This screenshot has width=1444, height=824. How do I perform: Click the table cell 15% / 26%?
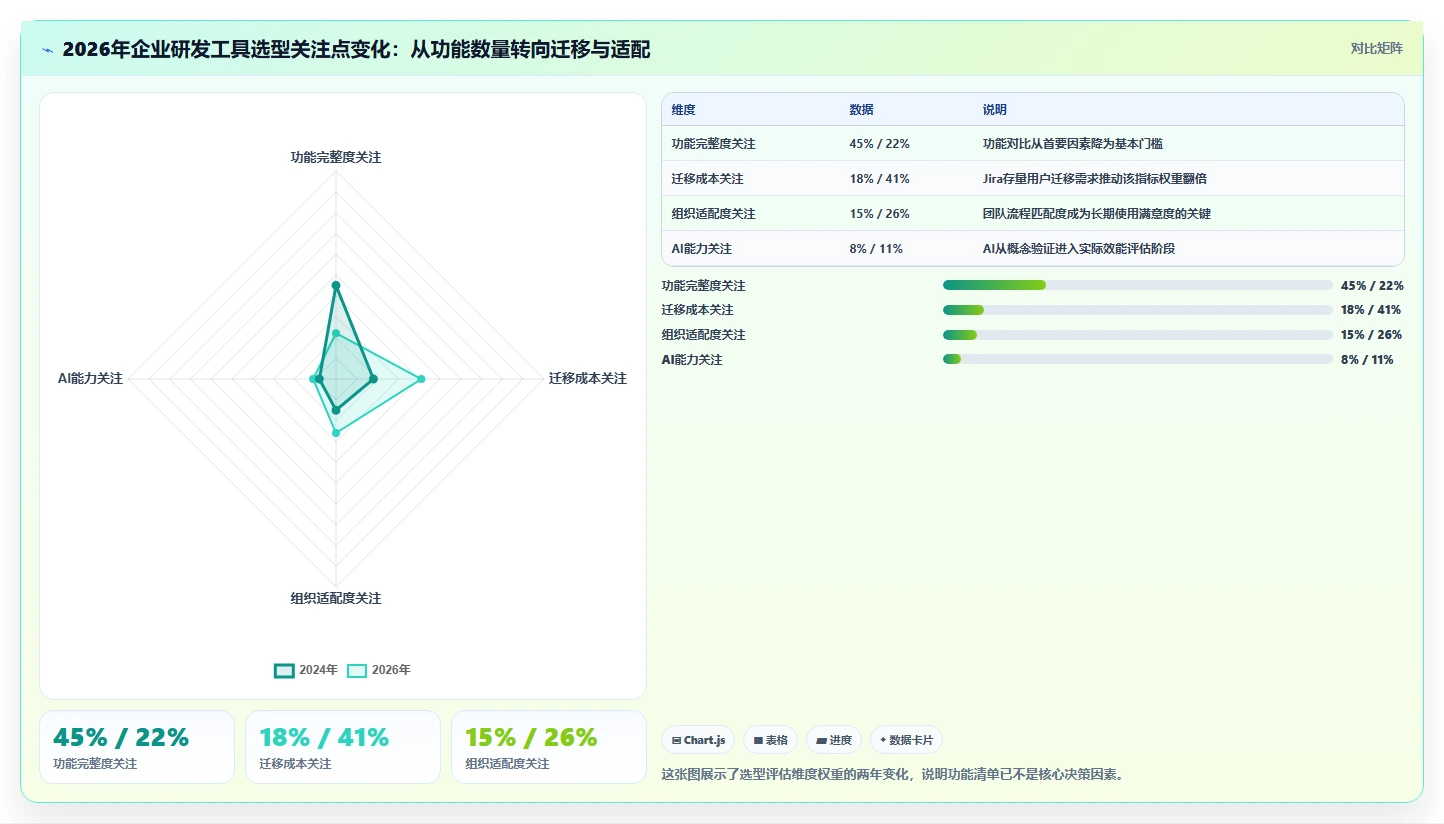click(x=879, y=214)
